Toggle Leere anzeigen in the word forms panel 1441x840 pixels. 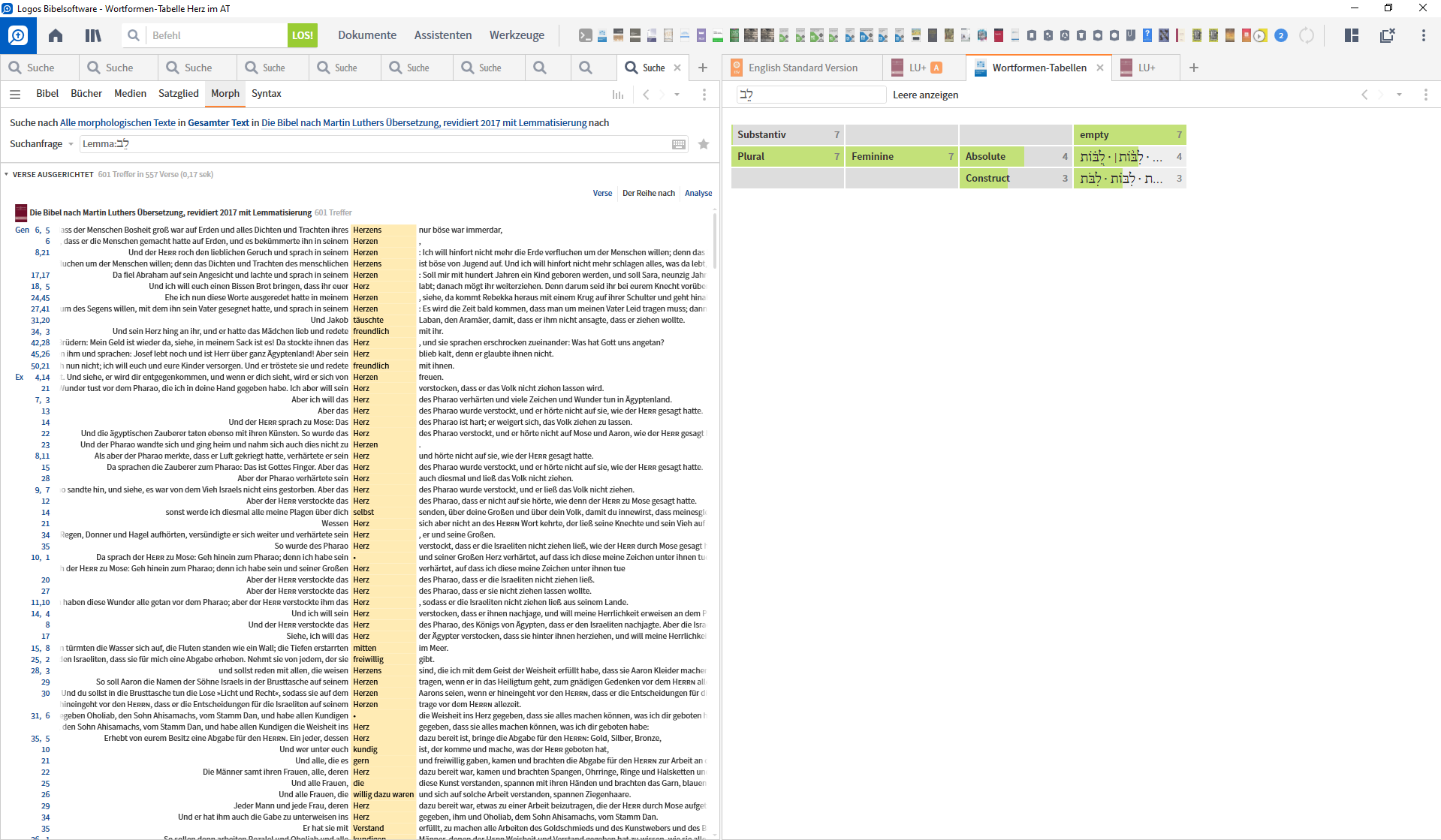click(x=925, y=95)
